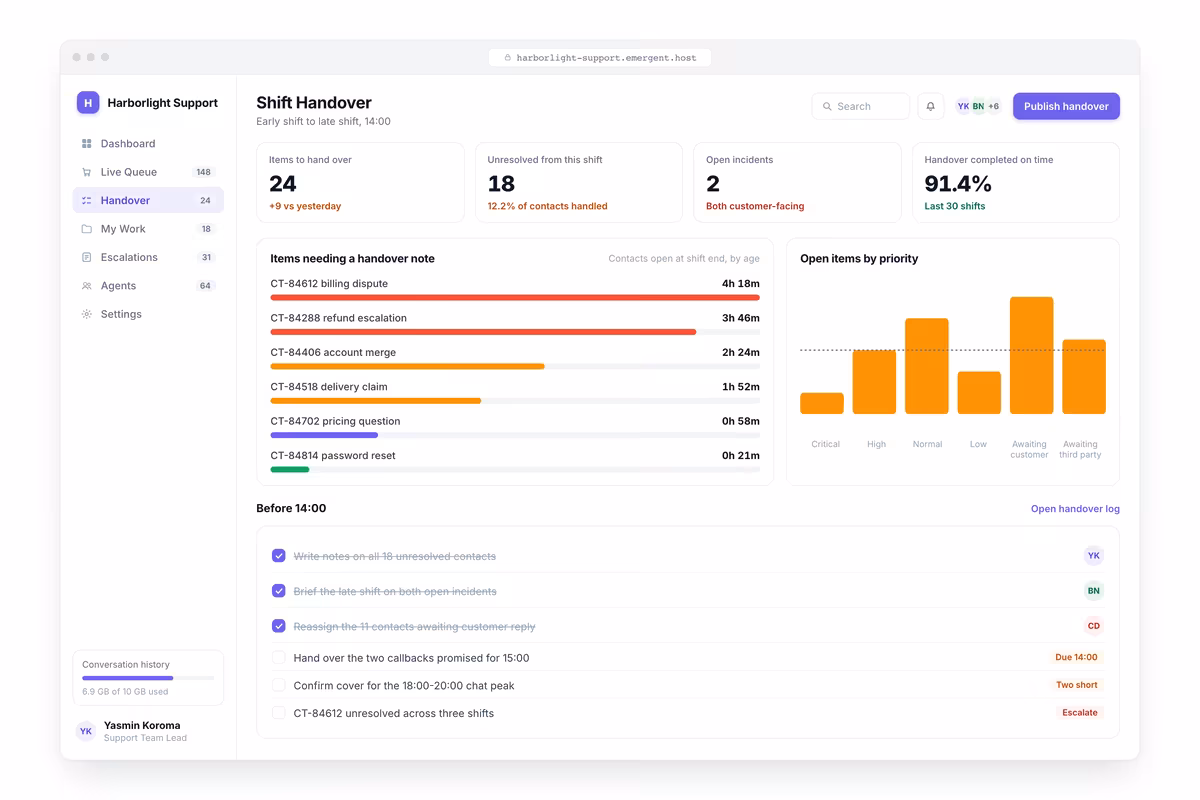The height and width of the screenshot is (800, 1200).
Task: Click the Handover completed on time card
Action: pos(1016,182)
